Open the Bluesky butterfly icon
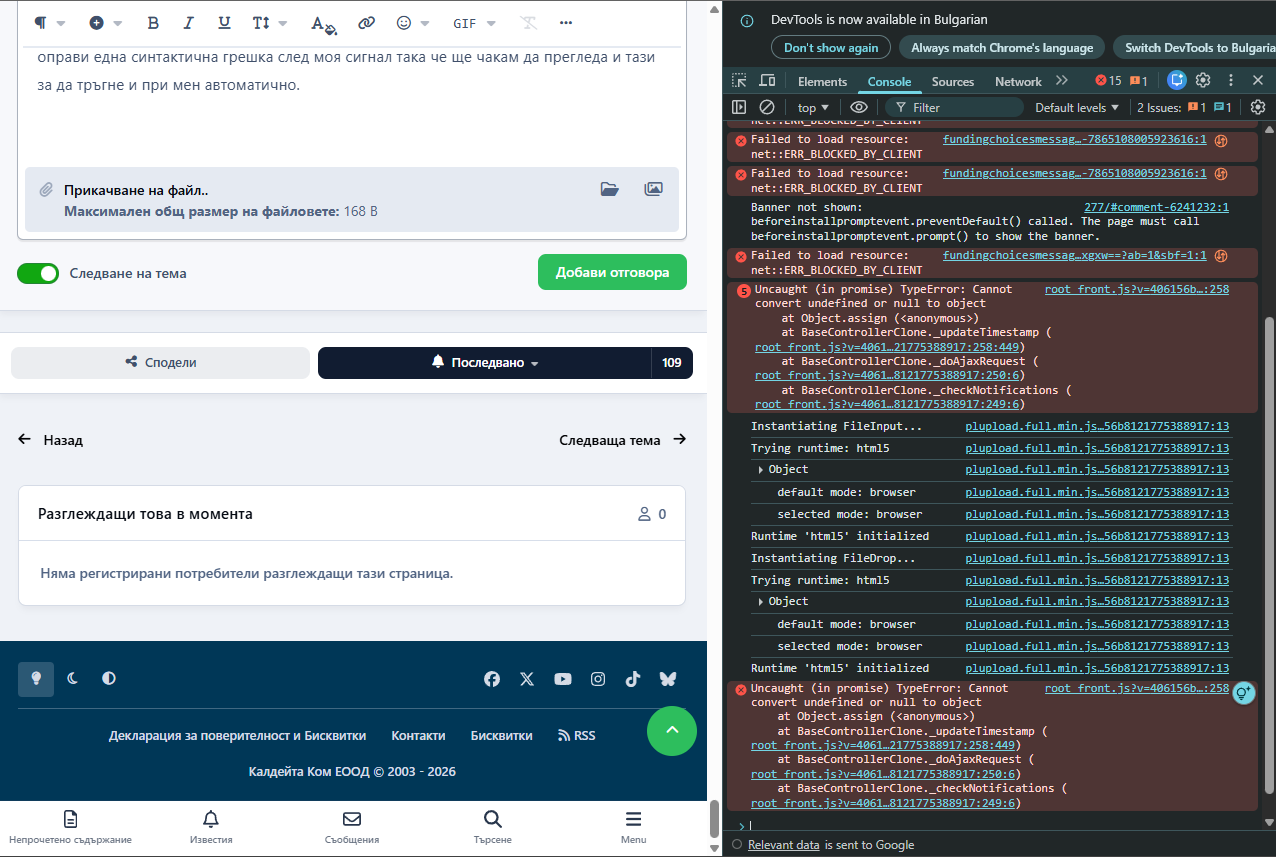The image size is (1276, 857). [x=668, y=679]
